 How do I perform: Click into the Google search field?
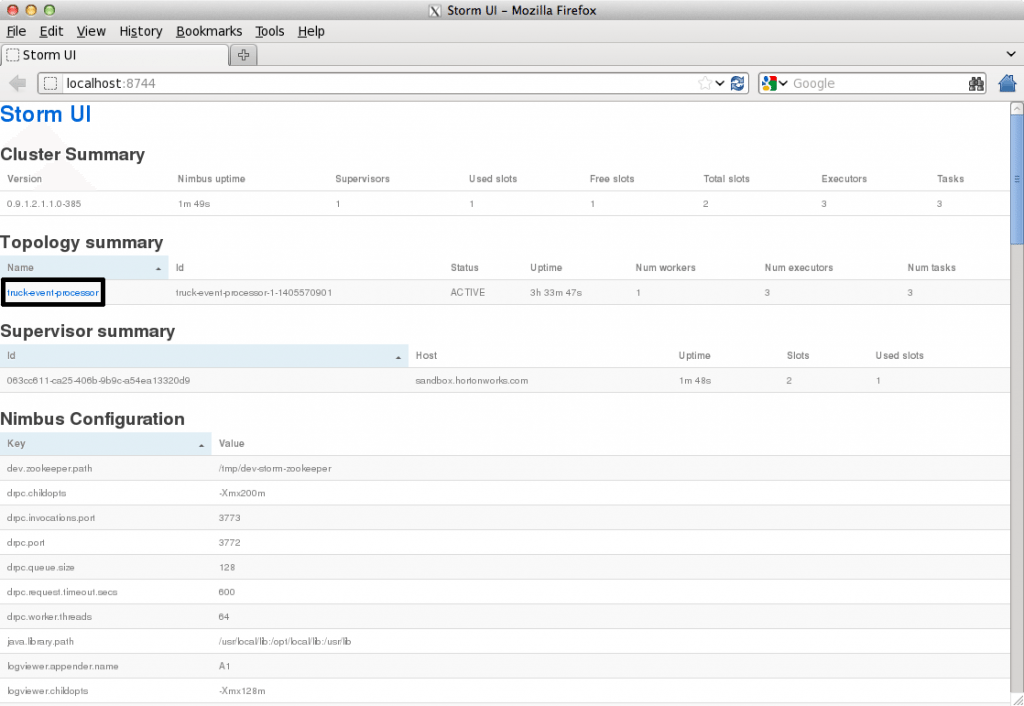(870, 84)
